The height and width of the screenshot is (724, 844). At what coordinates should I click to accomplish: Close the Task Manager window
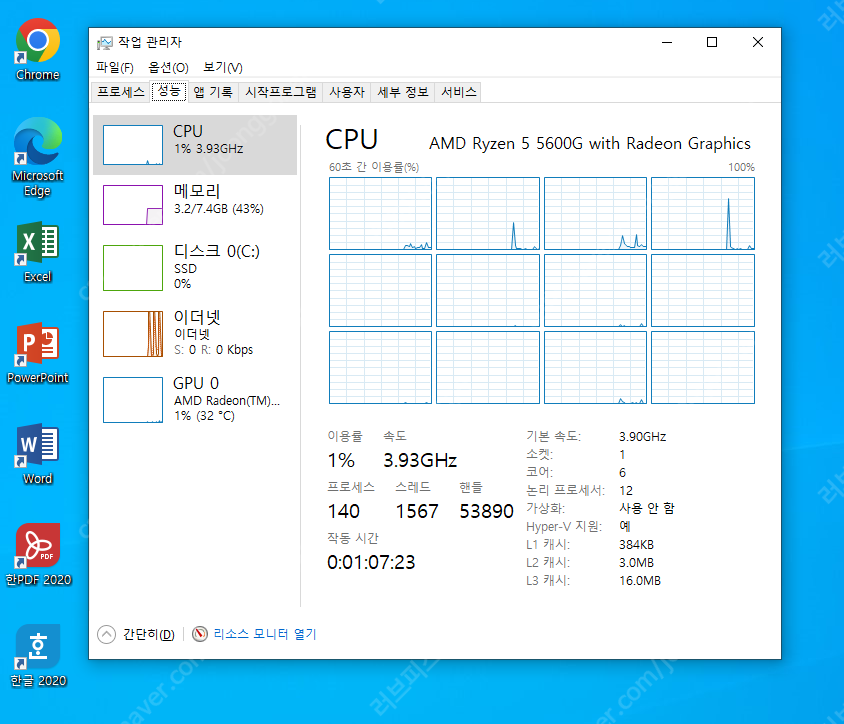(x=757, y=42)
